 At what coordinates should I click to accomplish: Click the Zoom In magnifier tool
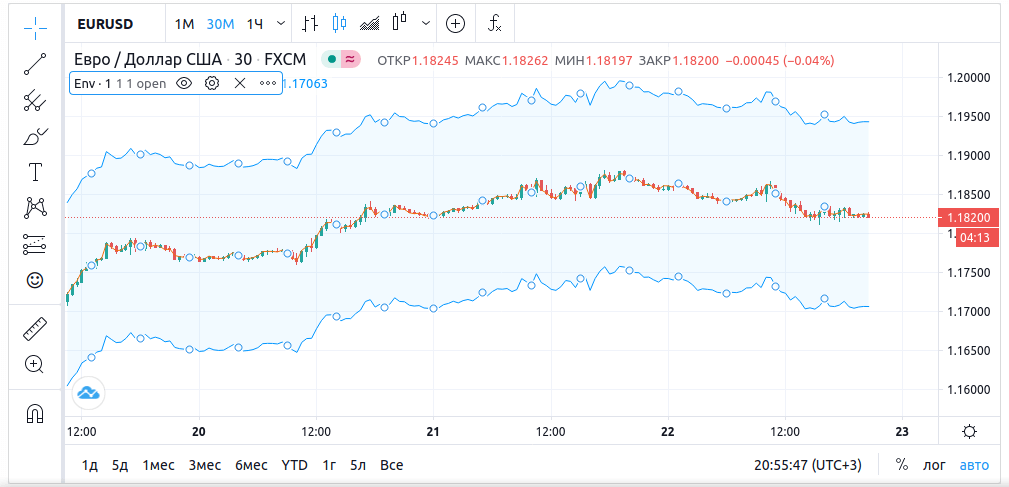(35, 365)
